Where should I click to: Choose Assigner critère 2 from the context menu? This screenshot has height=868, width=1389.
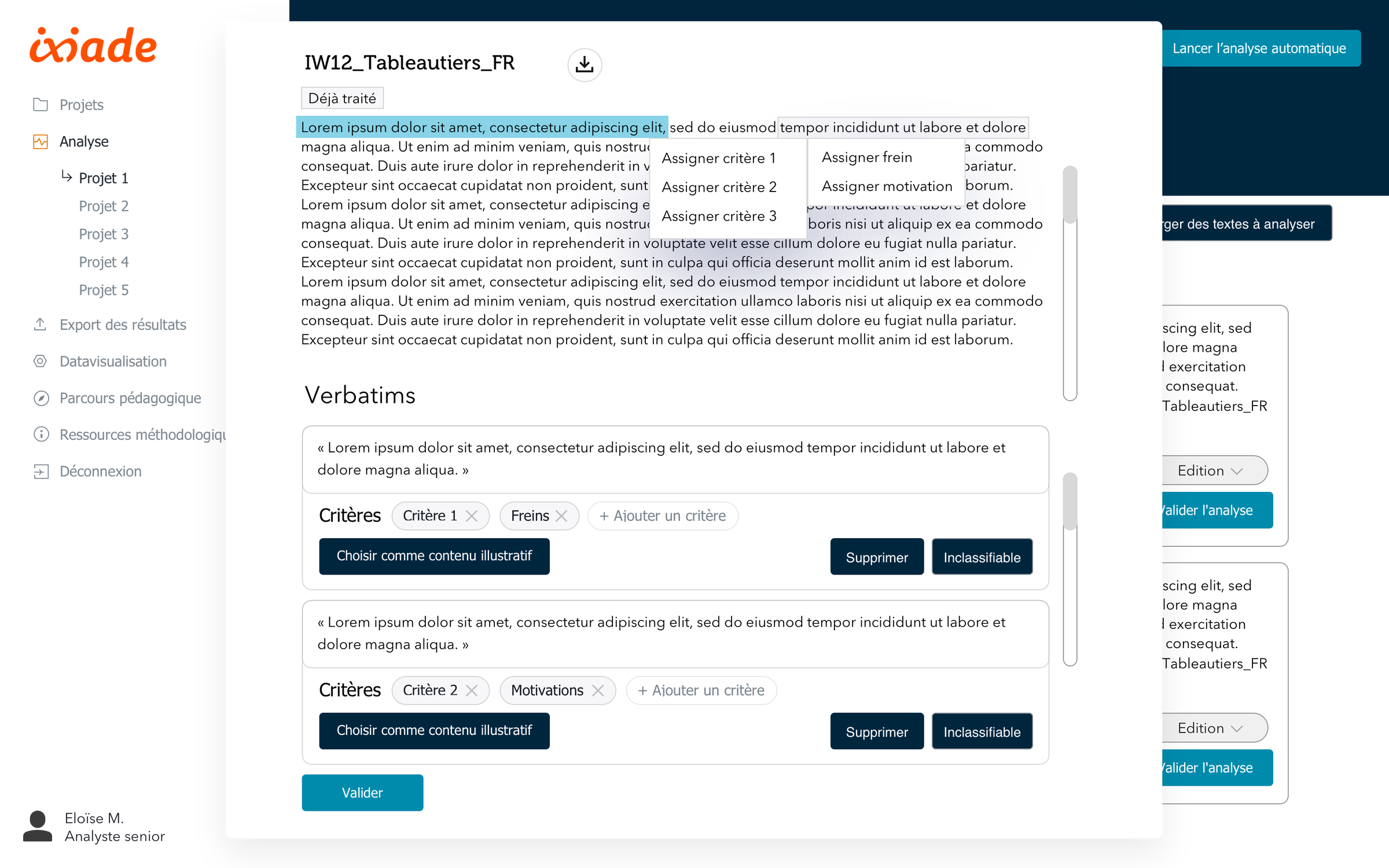pyautogui.click(x=719, y=187)
